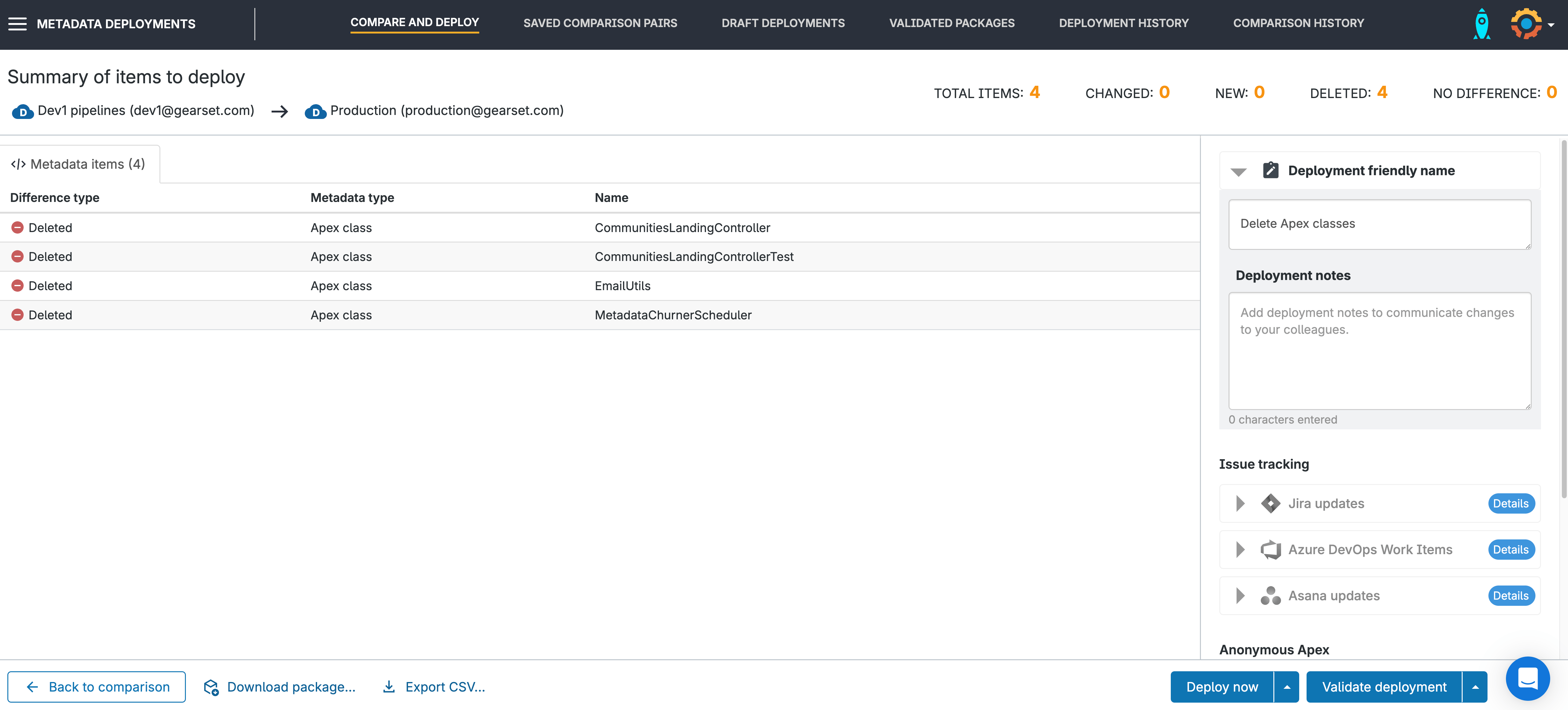Click the Production target cloud icon

click(315, 112)
